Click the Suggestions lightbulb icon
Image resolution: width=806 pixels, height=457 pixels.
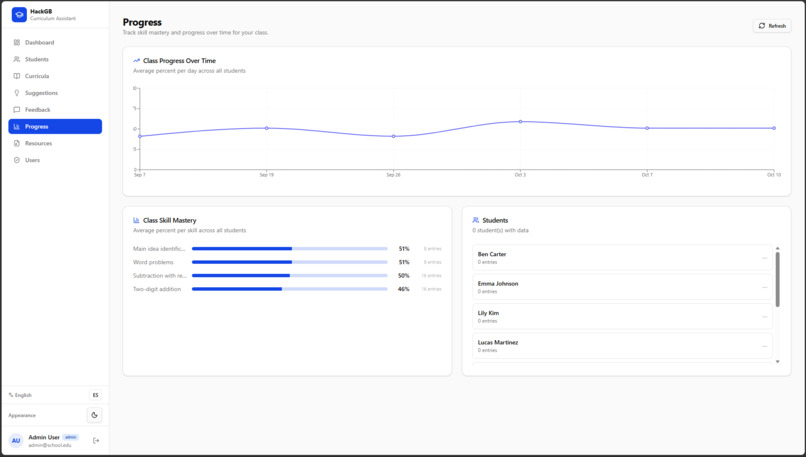tap(16, 93)
